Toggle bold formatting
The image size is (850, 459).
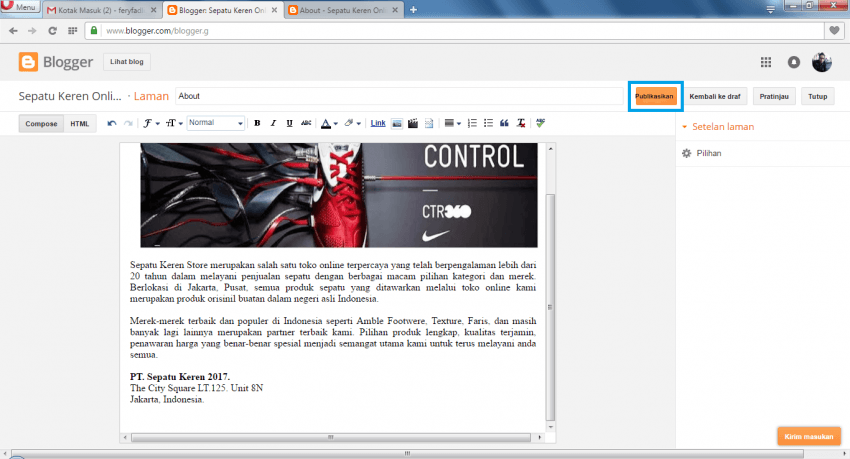coord(257,123)
